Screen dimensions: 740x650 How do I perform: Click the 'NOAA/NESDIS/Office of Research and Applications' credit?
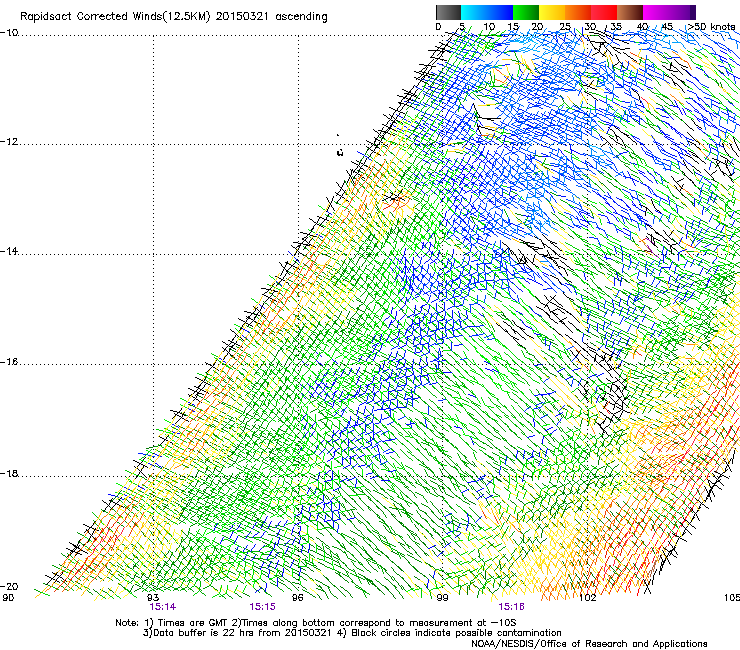point(589,644)
